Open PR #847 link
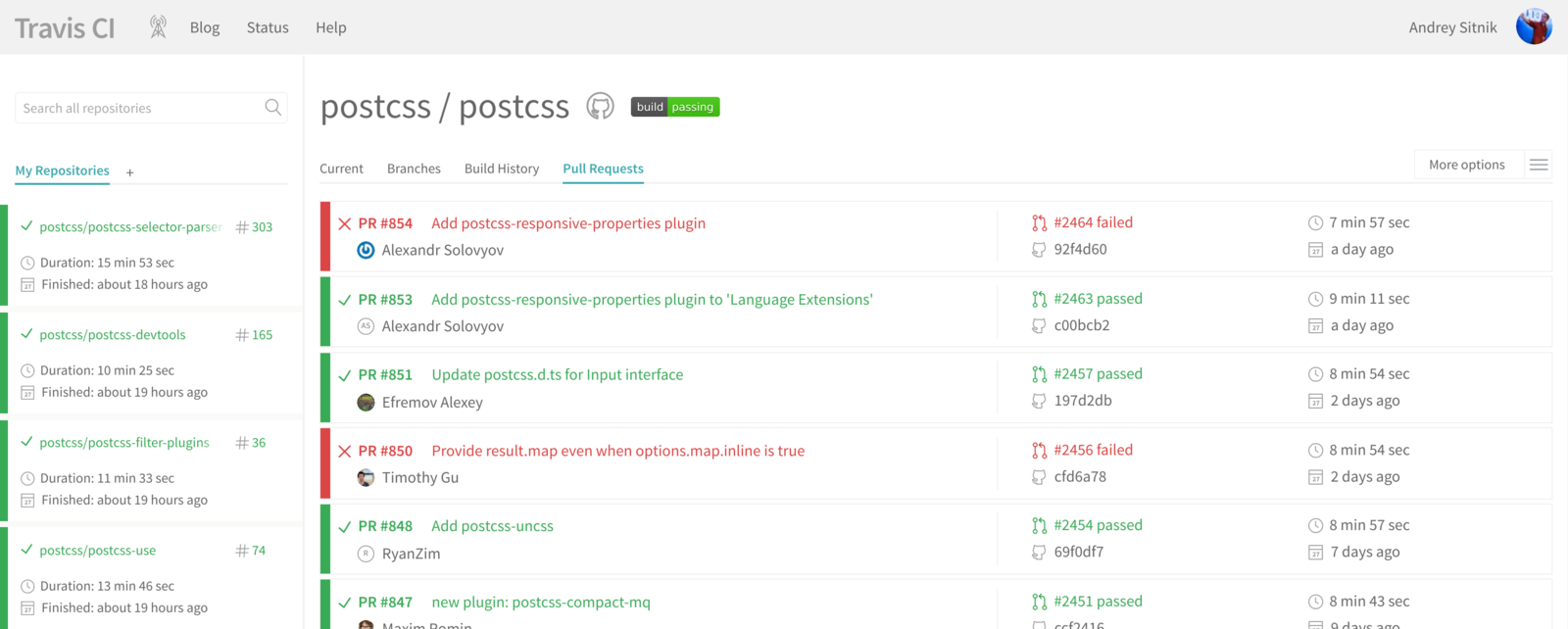The height and width of the screenshot is (629, 1568). coord(385,602)
